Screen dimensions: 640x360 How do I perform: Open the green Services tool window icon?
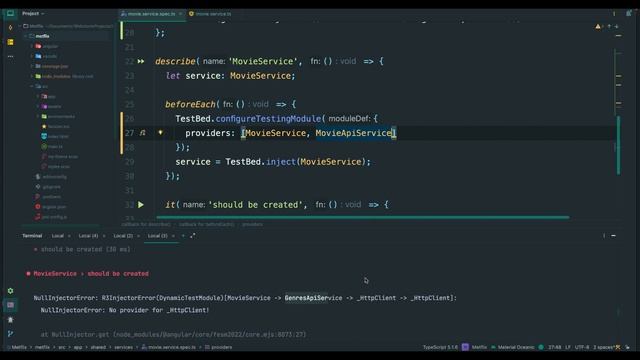point(10,291)
